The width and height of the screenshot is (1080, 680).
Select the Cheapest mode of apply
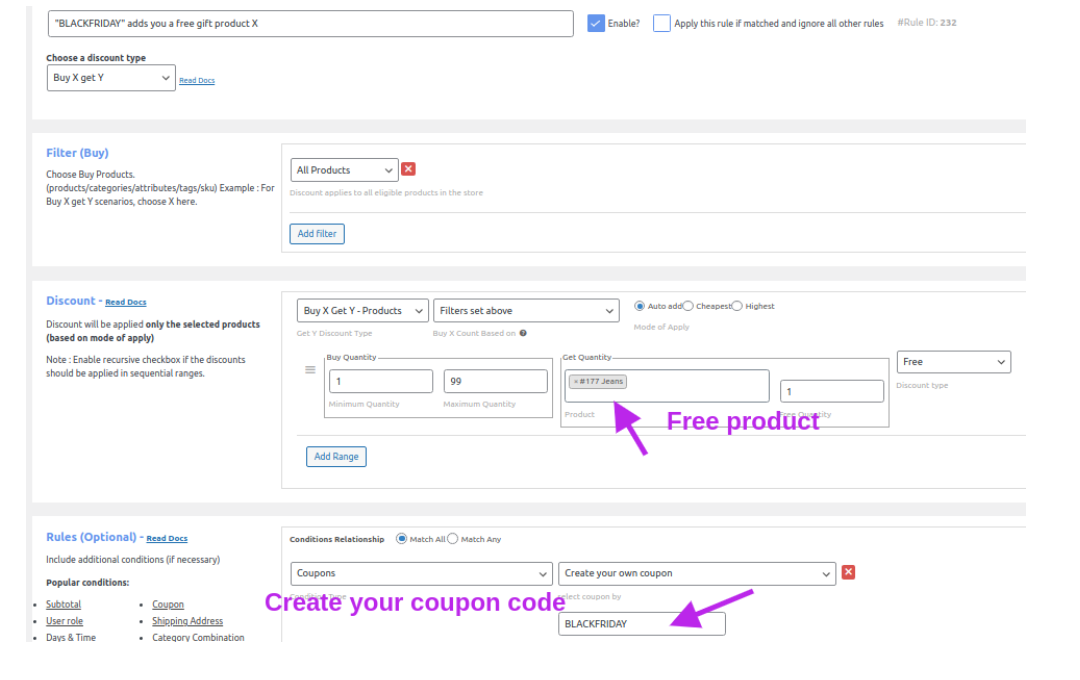click(688, 306)
